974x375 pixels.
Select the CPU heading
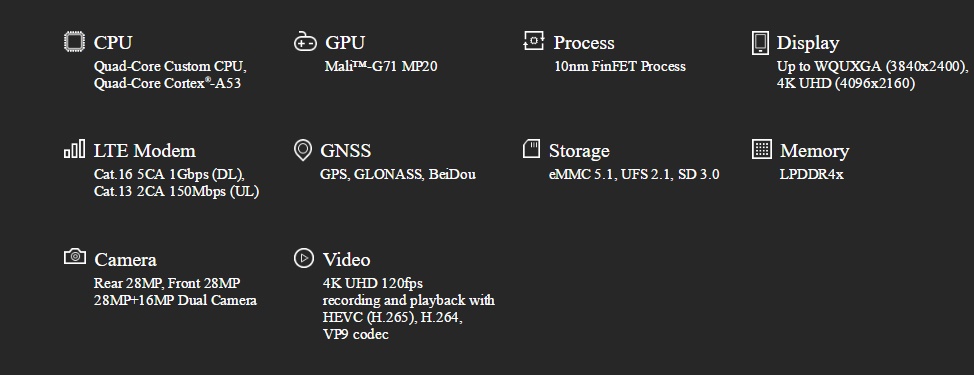(113, 43)
